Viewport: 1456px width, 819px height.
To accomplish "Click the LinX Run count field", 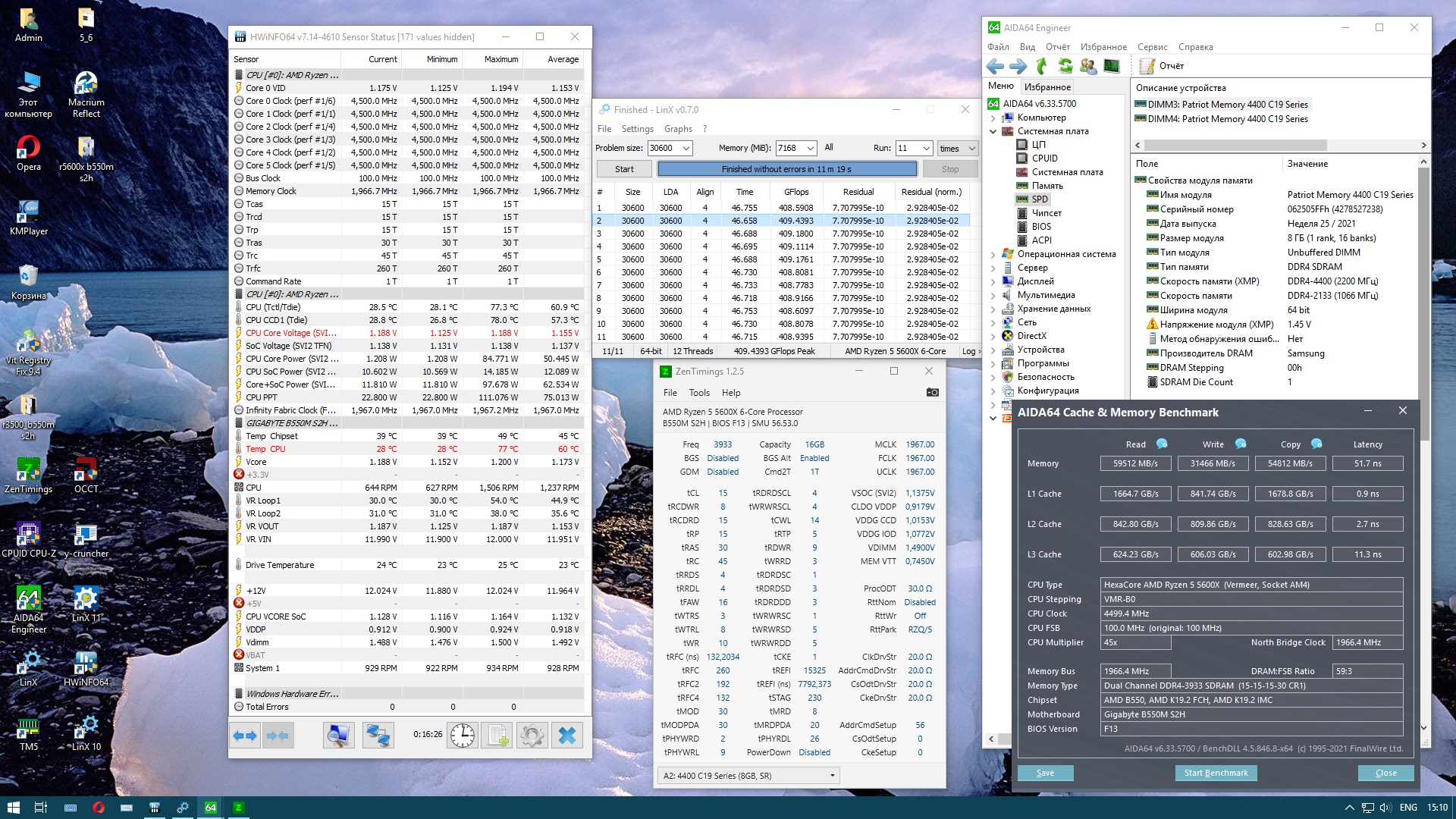I will [x=905, y=148].
